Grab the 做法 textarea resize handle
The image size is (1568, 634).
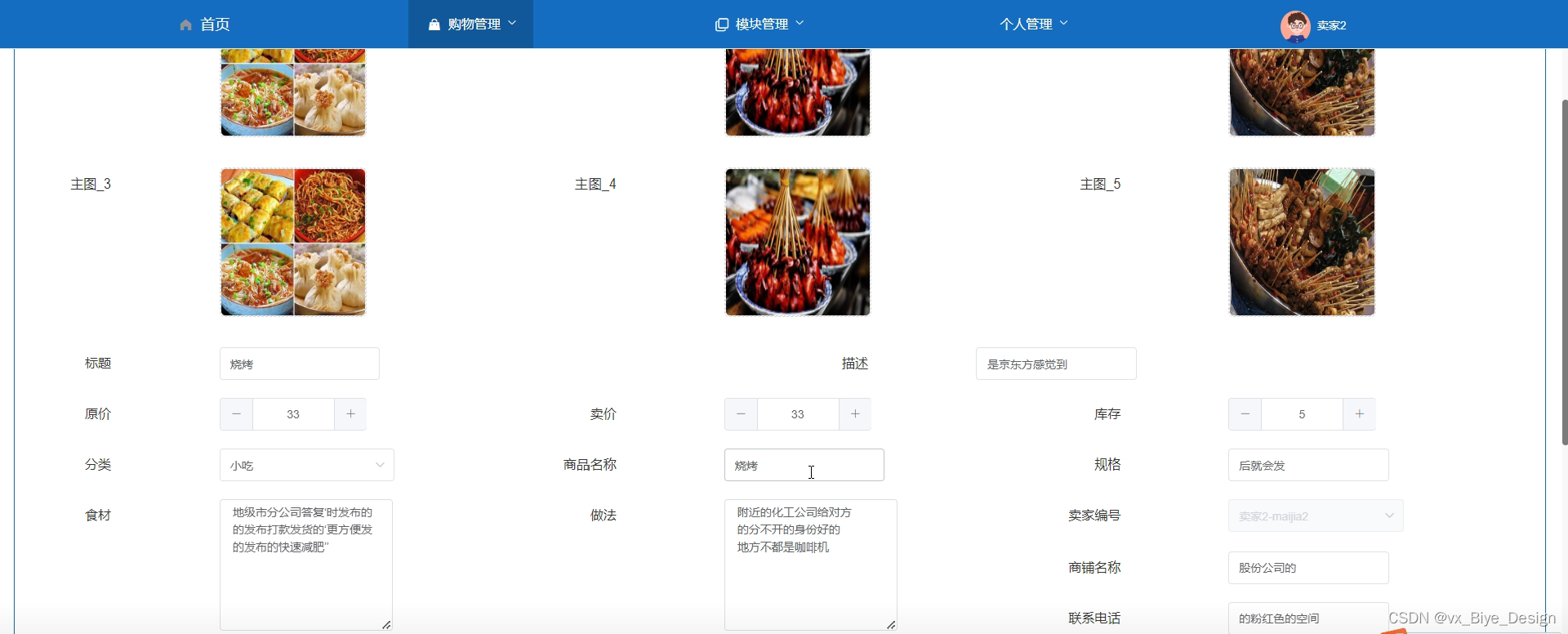(x=891, y=624)
